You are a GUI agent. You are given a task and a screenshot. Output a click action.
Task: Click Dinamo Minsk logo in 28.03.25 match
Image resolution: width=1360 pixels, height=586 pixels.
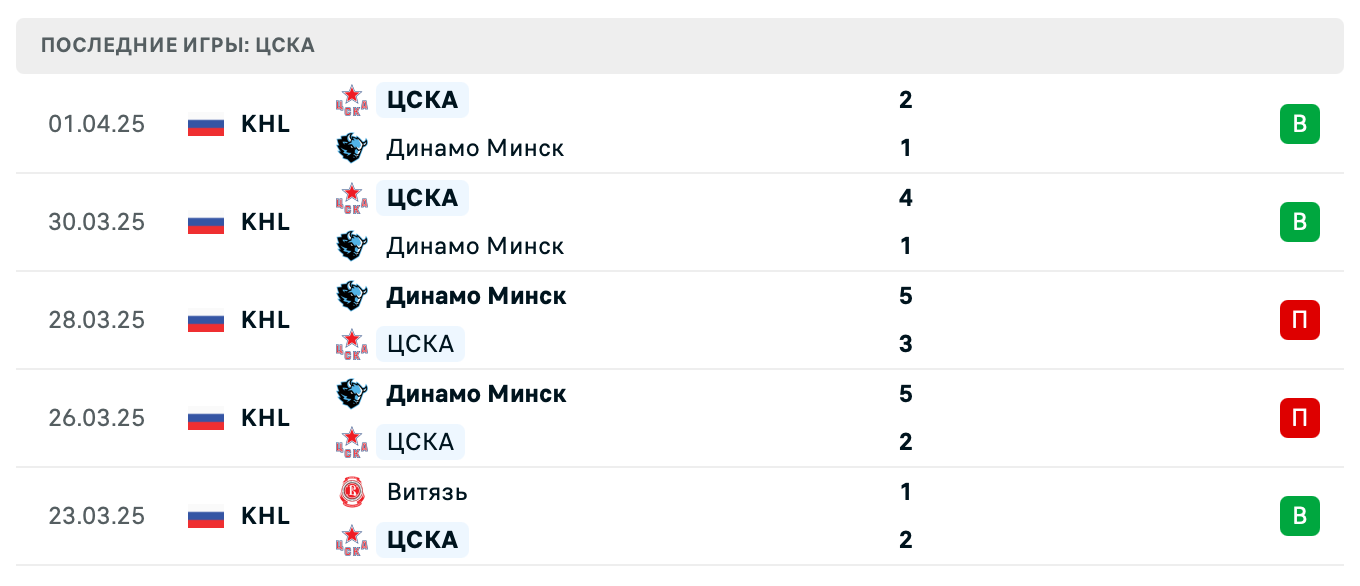(352, 296)
